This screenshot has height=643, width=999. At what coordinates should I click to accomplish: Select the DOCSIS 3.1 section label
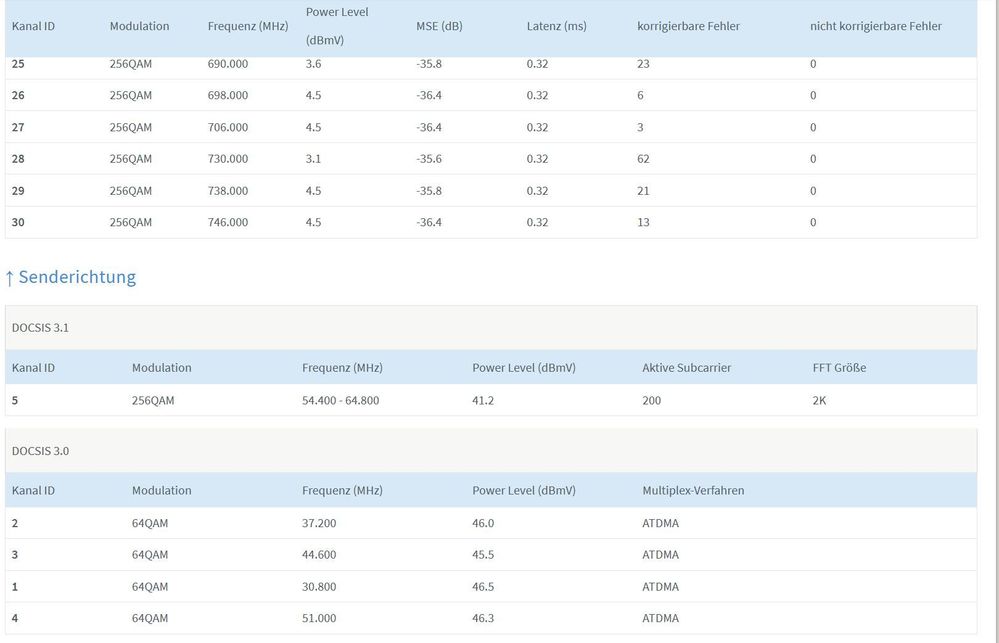(40, 328)
